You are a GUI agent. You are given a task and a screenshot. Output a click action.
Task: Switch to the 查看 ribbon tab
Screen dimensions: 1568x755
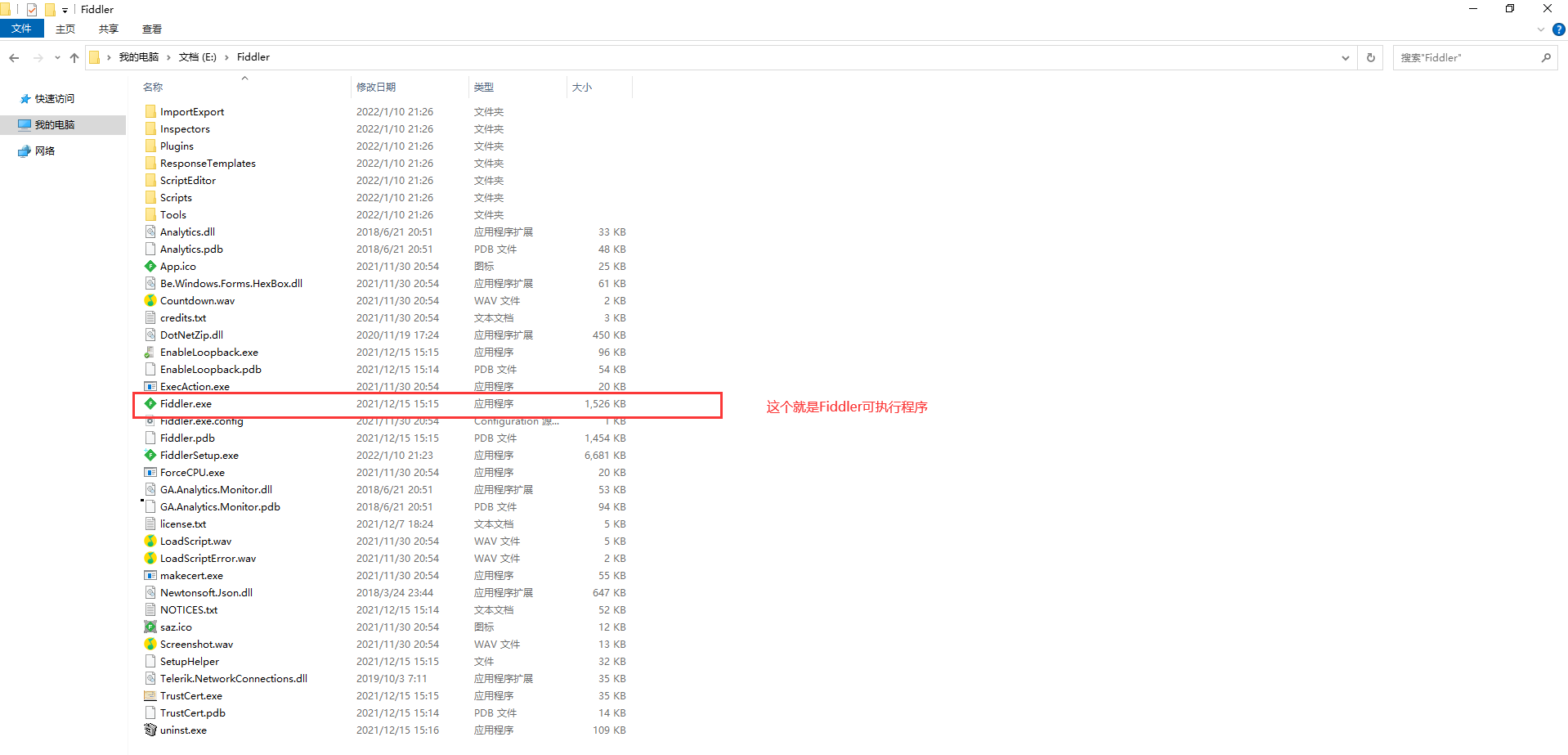point(152,29)
